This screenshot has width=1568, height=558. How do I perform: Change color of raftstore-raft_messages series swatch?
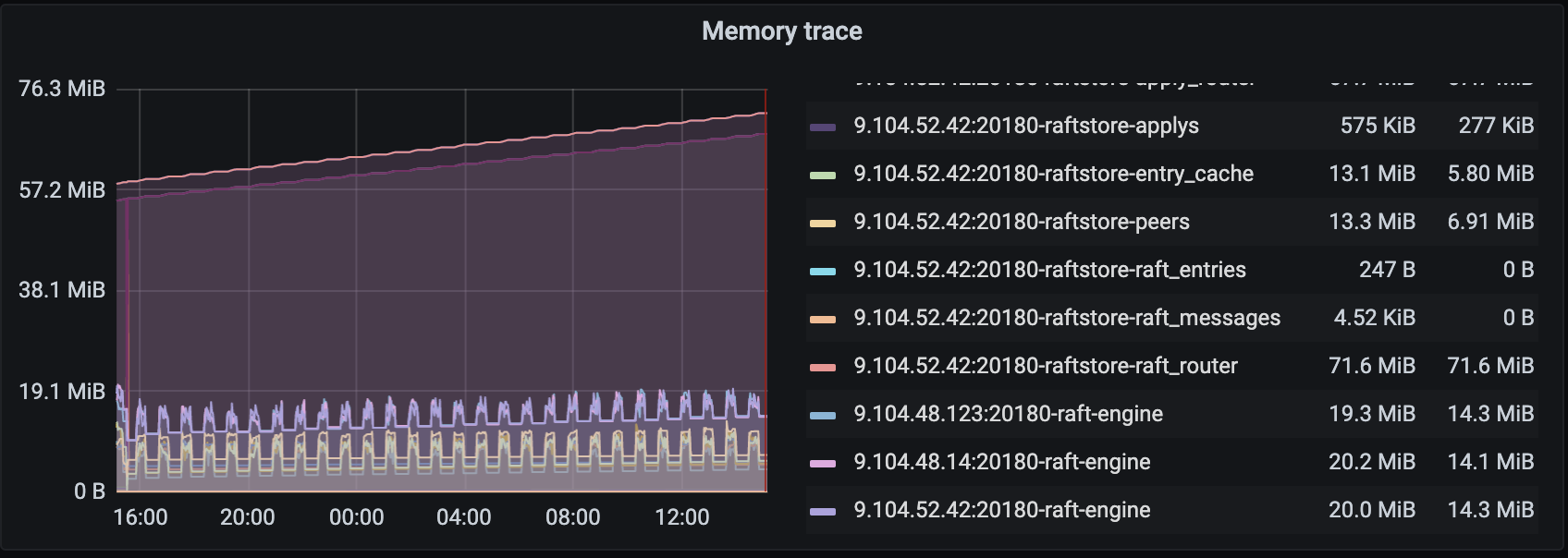(x=823, y=319)
